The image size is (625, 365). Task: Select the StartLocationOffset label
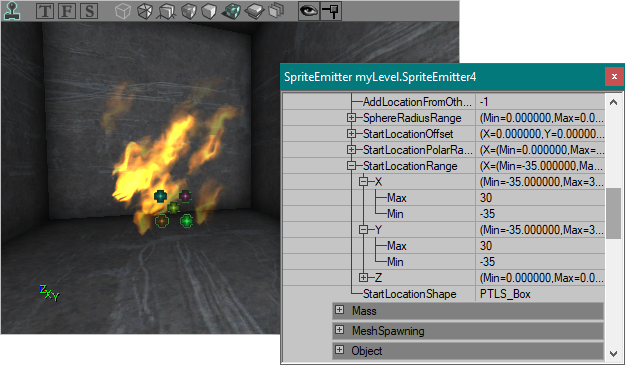(x=408, y=134)
